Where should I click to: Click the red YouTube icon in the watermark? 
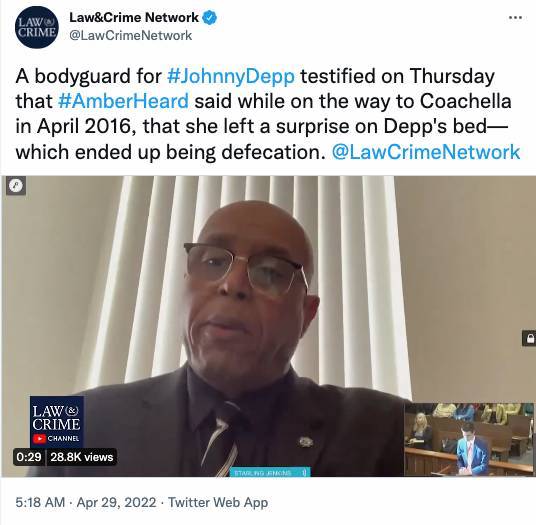[x=40, y=439]
